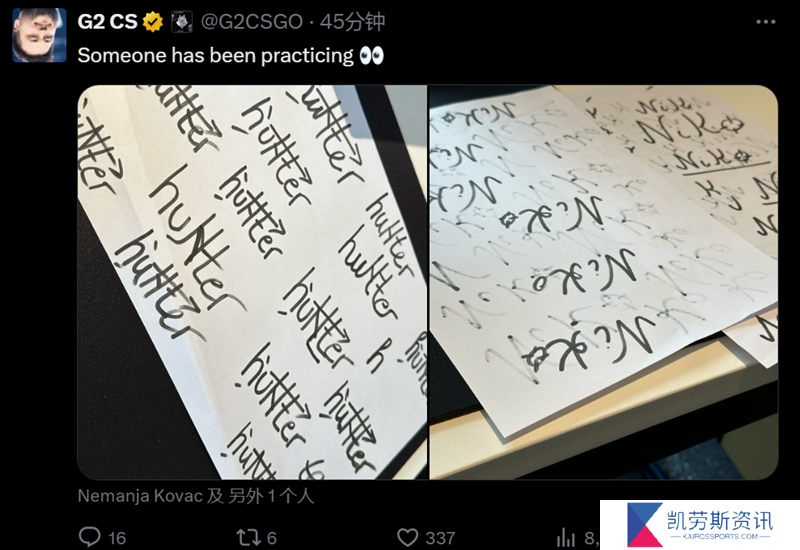Click the retweet count 6
The image size is (800, 550).
271,538
